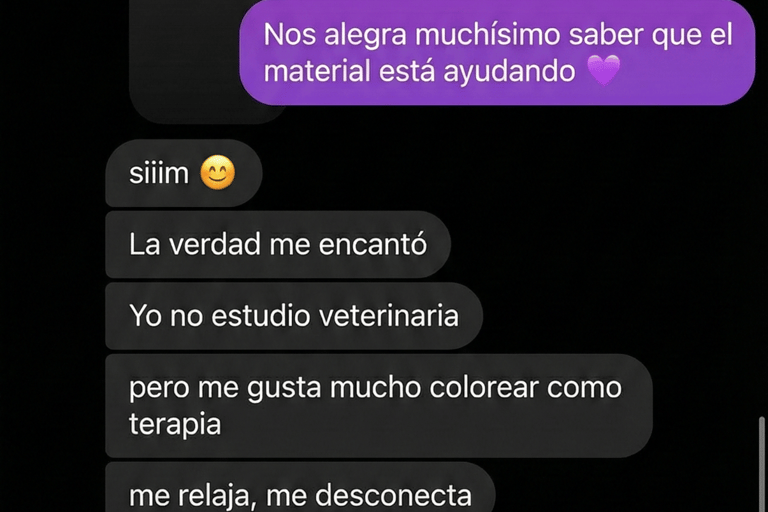The image size is (768, 512).
Task: Click the word 'veterinaria' in the chat
Action: [389, 316]
